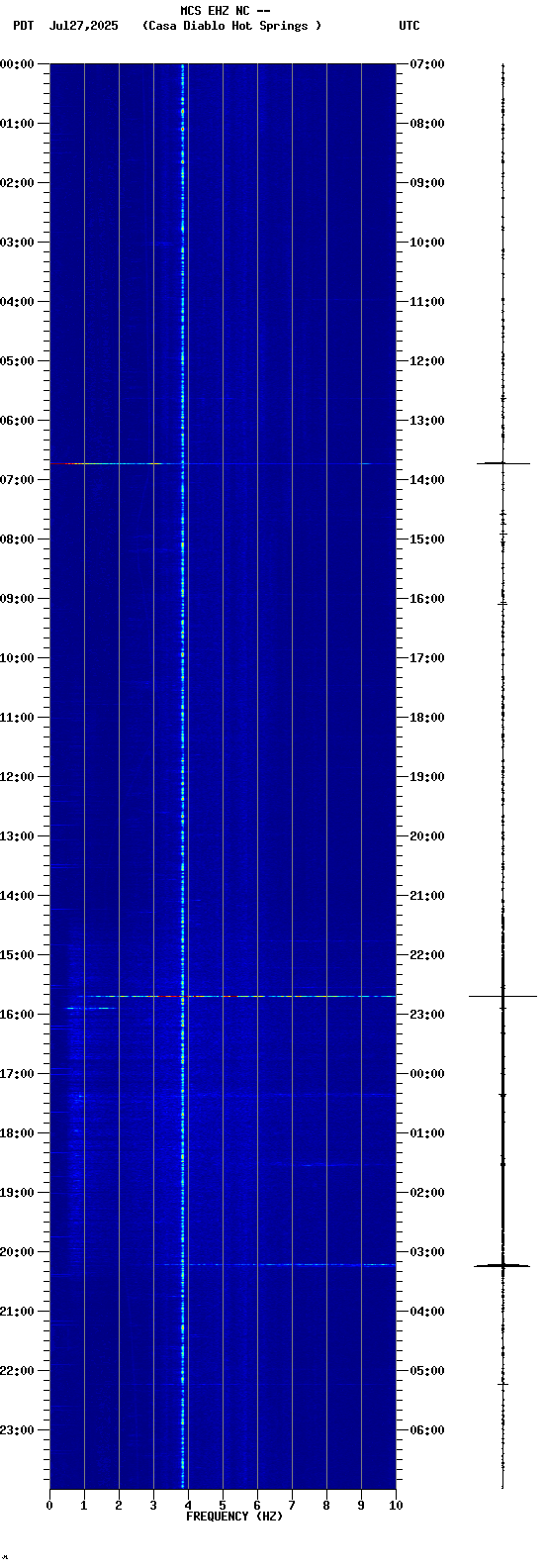
Task: Select the 09:00 PDT axis label
Action: tap(18, 598)
